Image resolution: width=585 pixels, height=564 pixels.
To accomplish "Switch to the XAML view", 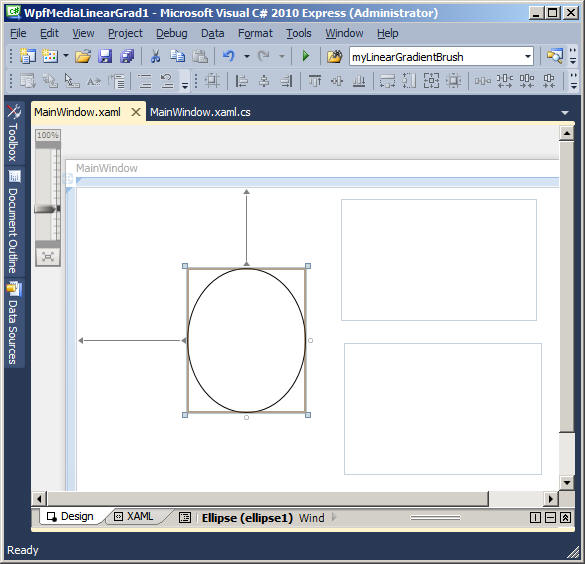I will 134,517.
